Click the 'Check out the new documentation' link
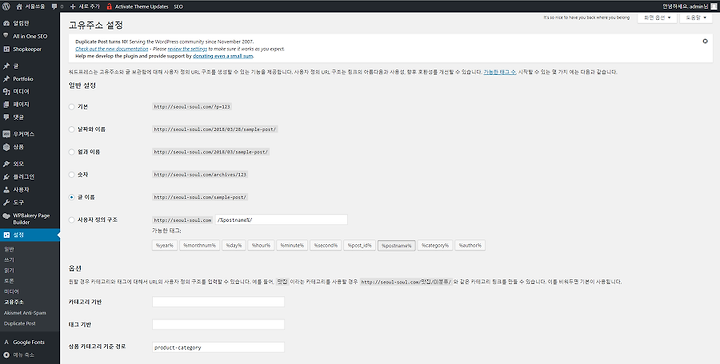 coord(112,49)
